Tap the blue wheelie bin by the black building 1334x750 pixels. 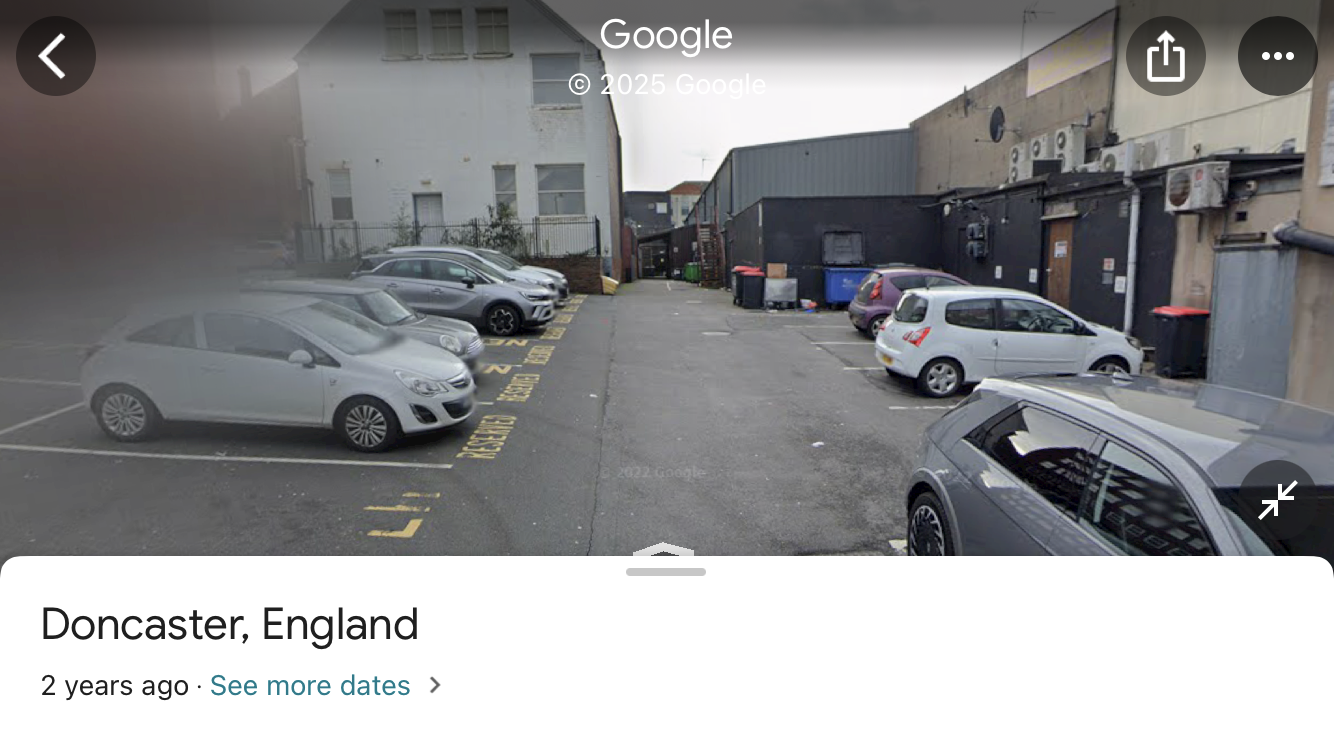click(x=846, y=286)
